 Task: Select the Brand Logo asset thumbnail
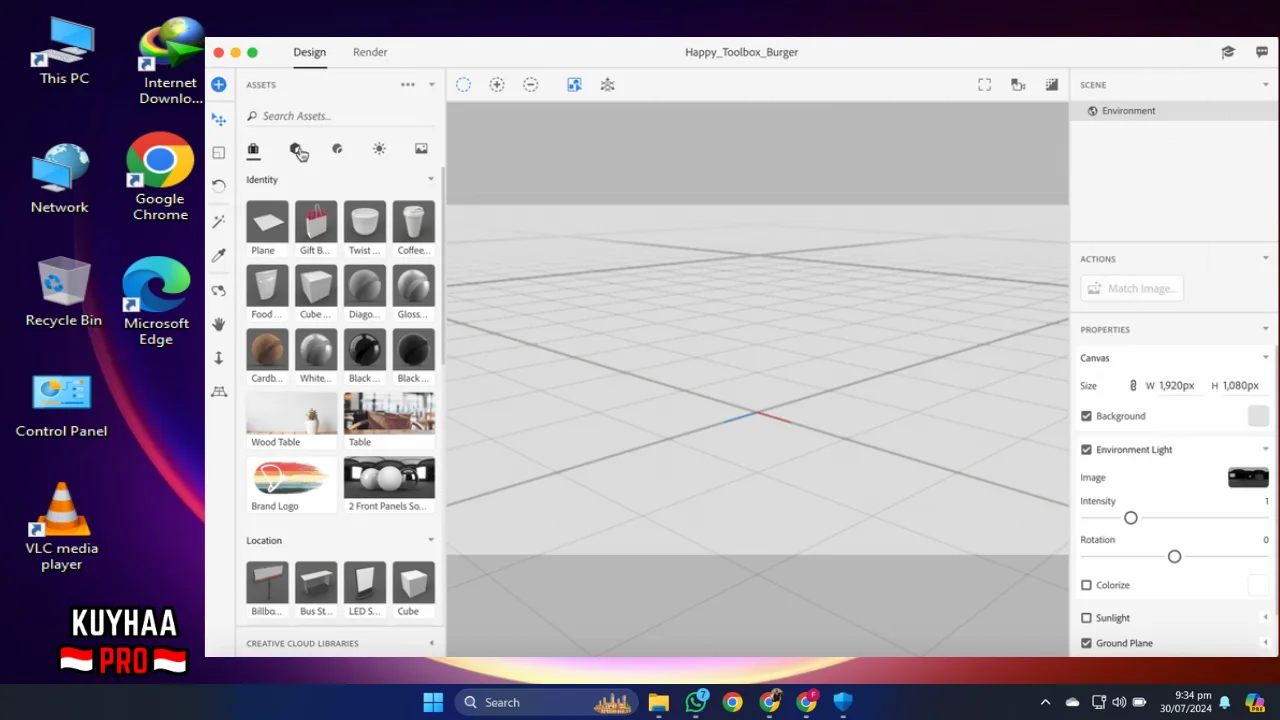click(292, 485)
